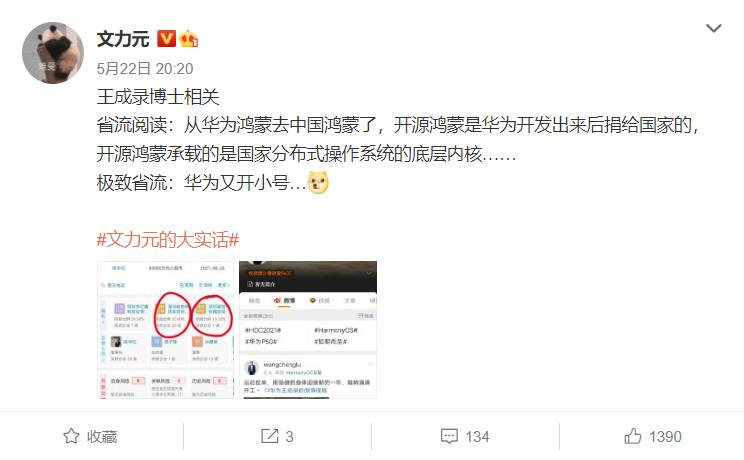The width and height of the screenshot is (744, 460).
Task: Open the 文力元 username profile link
Action: click(x=123, y=39)
